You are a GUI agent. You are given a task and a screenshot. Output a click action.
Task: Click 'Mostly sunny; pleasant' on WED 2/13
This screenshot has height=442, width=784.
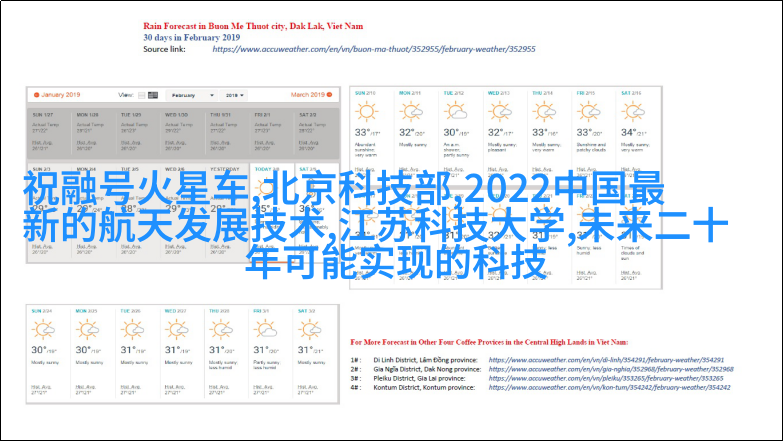coord(504,147)
